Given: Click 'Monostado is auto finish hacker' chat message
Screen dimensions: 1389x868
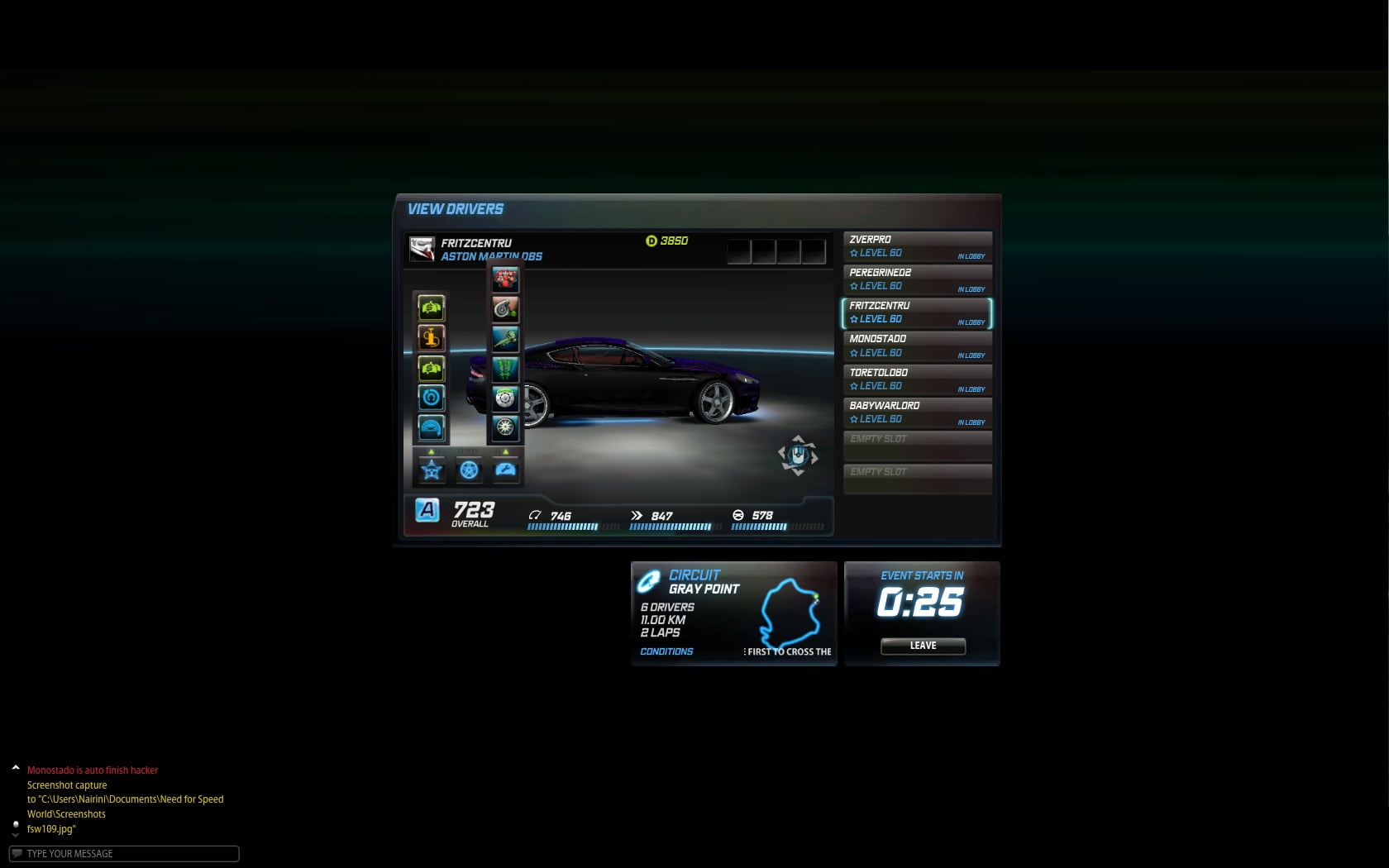Looking at the screenshot, I should tap(93, 770).
